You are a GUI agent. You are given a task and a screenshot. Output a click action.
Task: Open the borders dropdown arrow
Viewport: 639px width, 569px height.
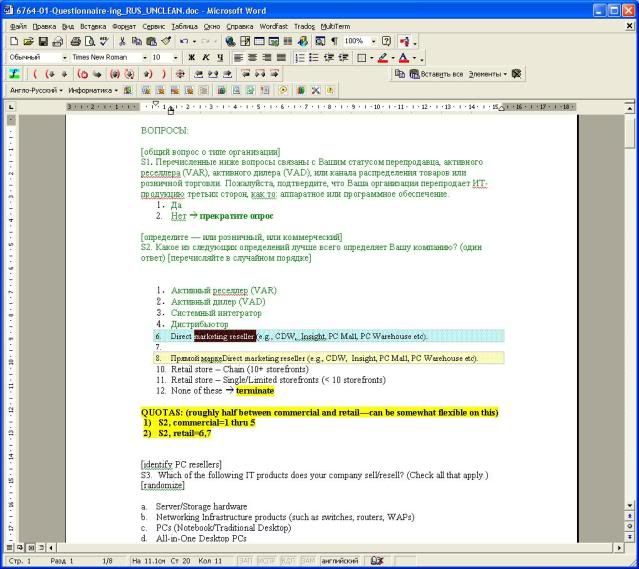372,58
